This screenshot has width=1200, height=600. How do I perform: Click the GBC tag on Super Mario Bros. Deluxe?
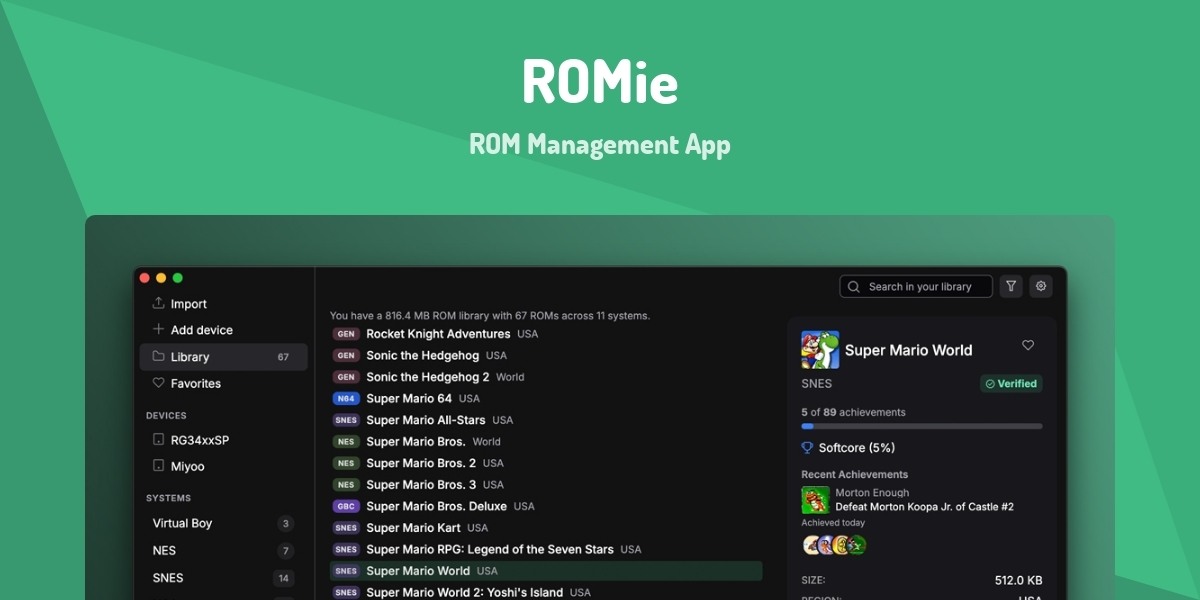346,506
